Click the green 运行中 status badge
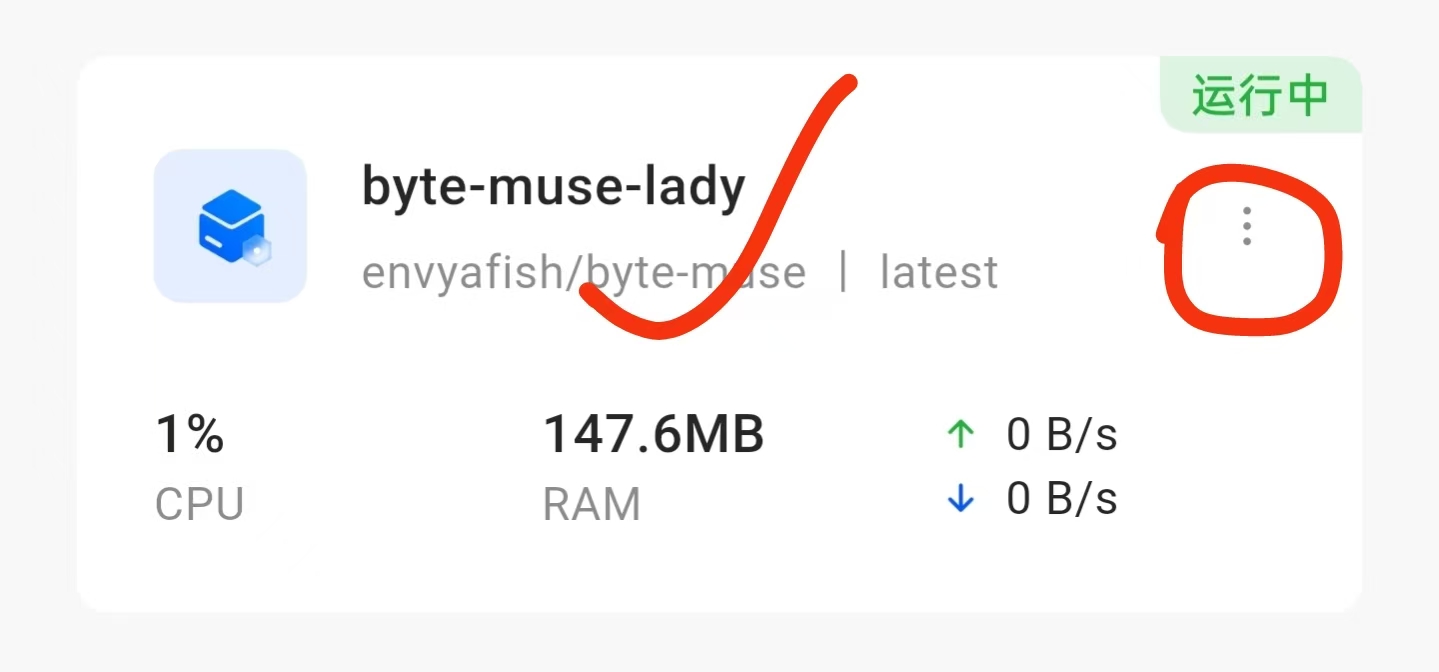The width and height of the screenshot is (1439, 672). point(1260,96)
